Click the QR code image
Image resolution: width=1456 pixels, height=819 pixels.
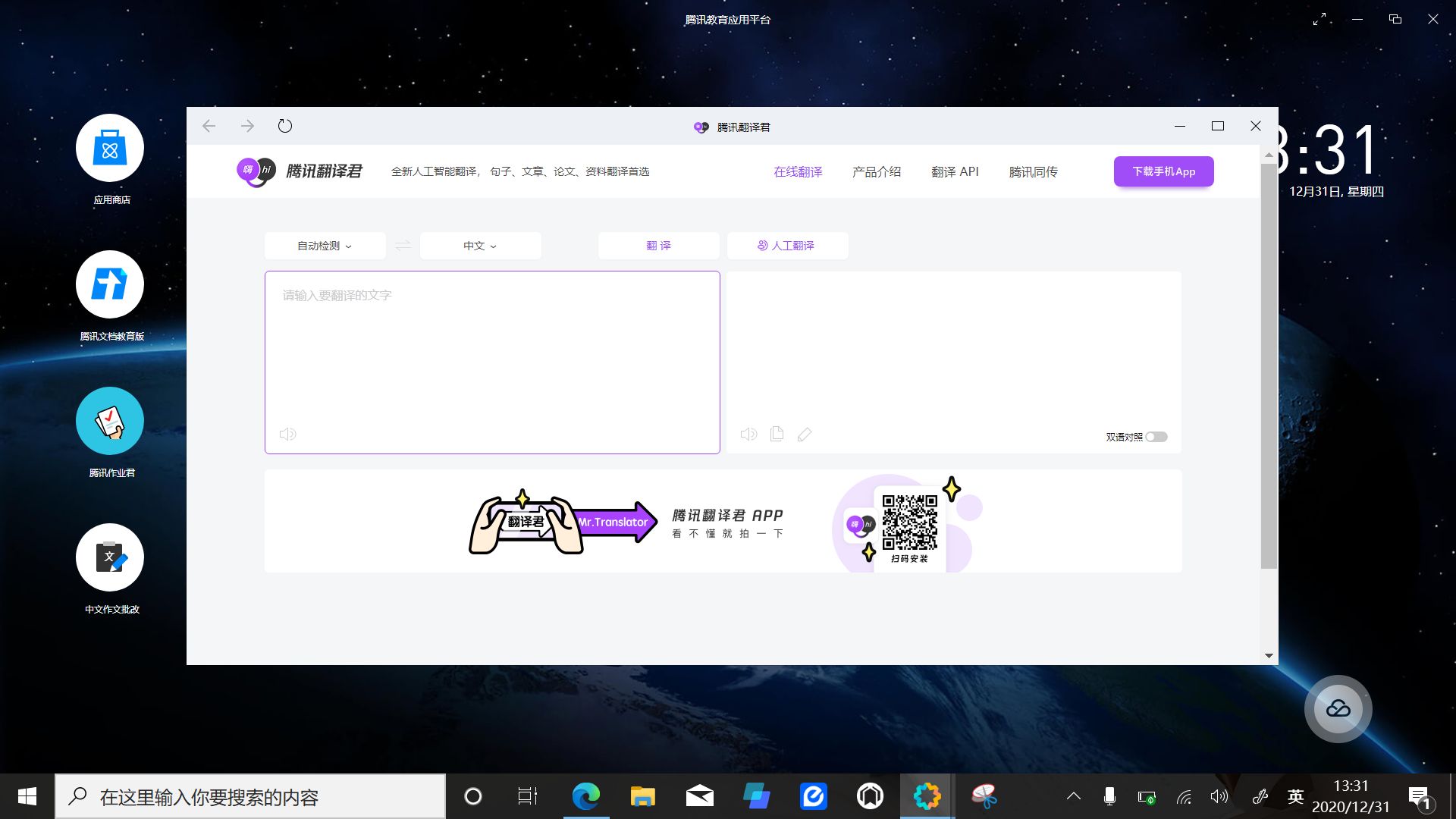909,522
